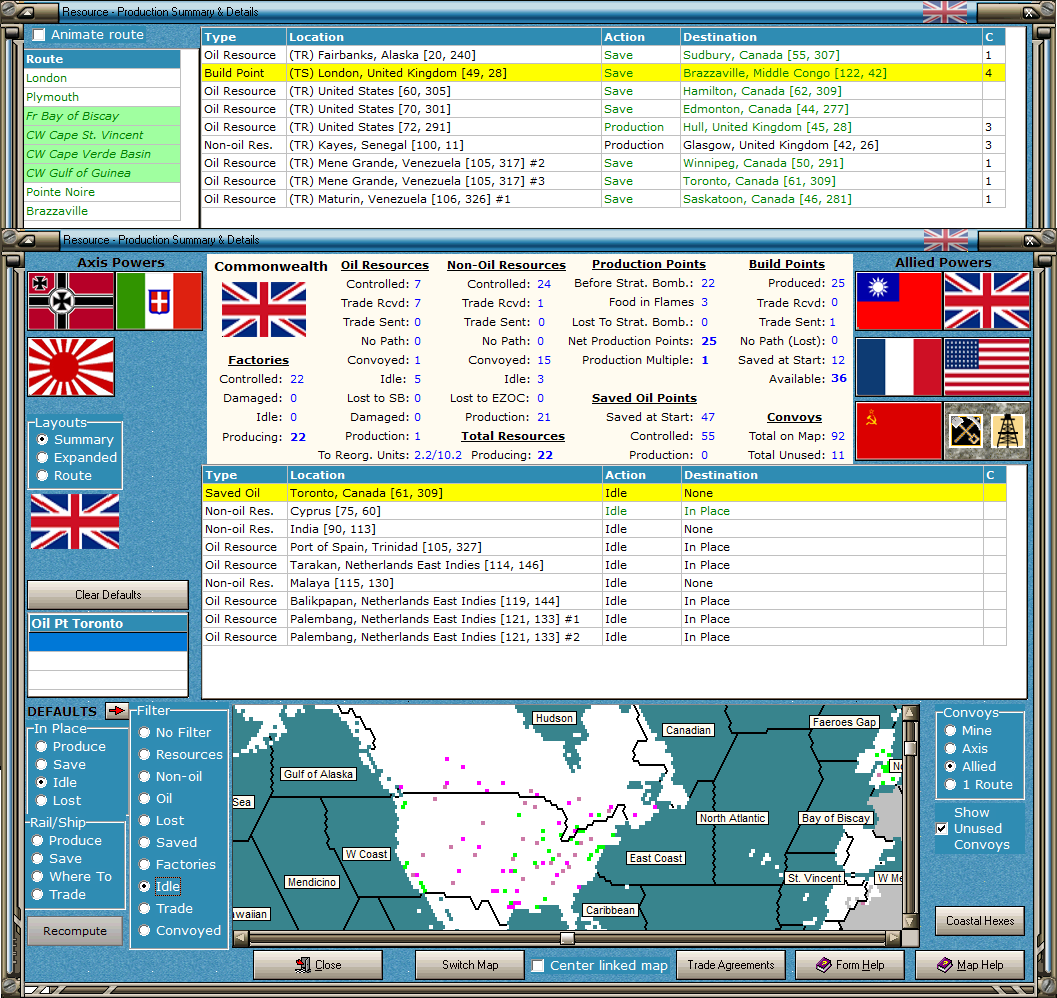This screenshot has height=998, width=1057.
Task: Select Oil Resource Fairbanks, Alaska row
Action: (604, 55)
